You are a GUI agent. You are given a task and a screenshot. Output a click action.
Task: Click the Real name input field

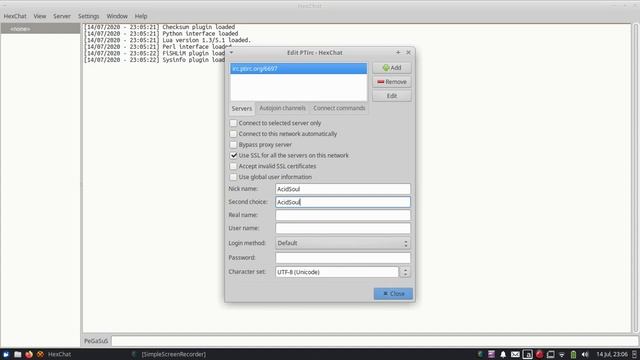pyautogui.click(x=342, y=215)
